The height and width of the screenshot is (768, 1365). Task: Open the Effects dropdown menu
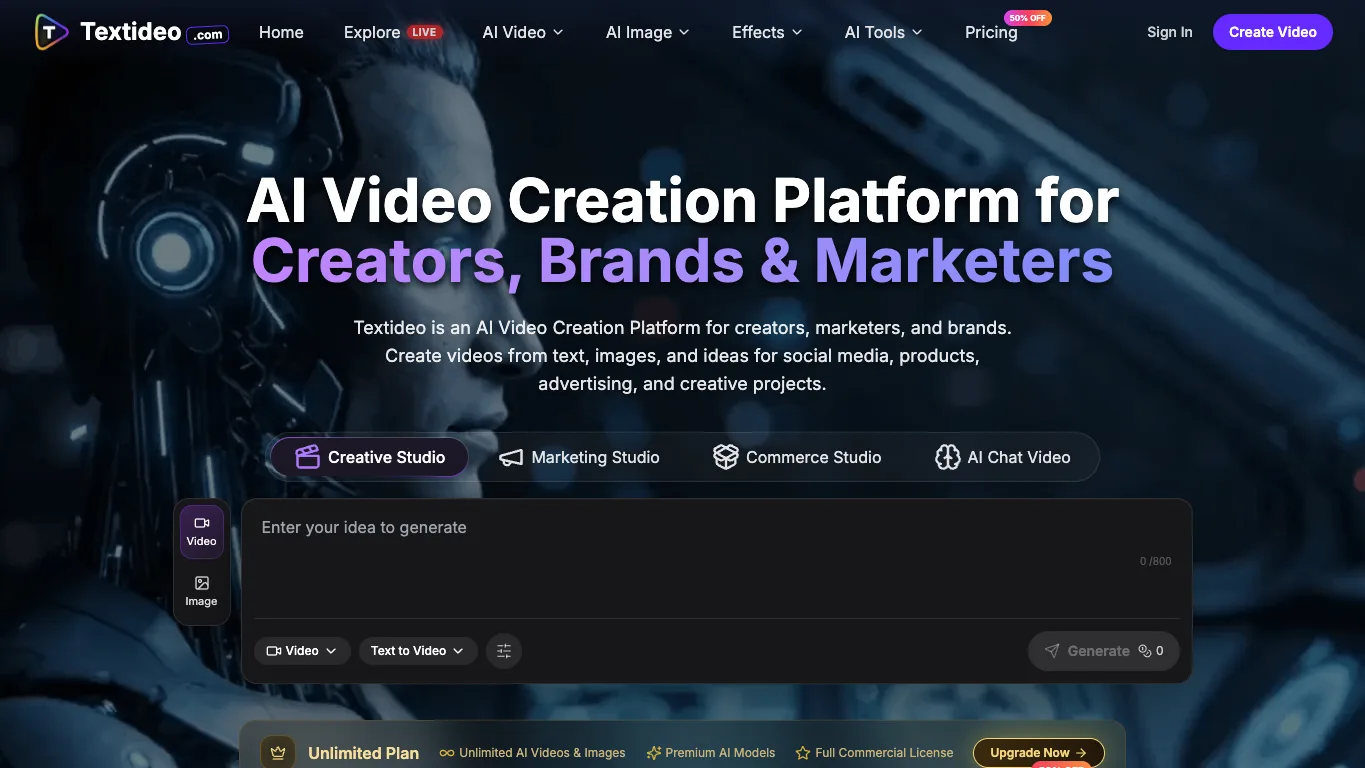[x=767, y=32]
